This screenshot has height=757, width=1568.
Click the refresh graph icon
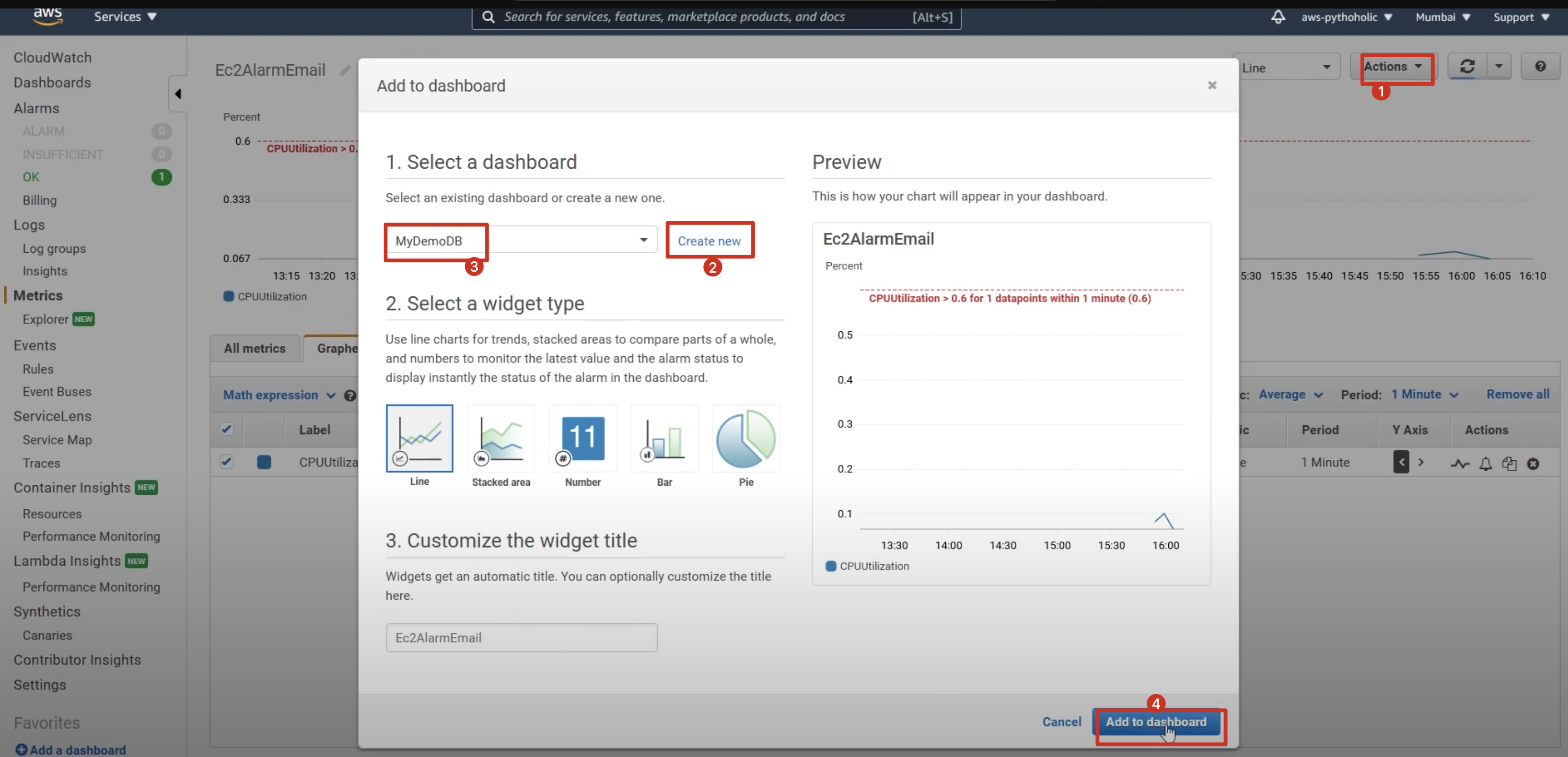pyautogui.click(x=1467, y=66)
